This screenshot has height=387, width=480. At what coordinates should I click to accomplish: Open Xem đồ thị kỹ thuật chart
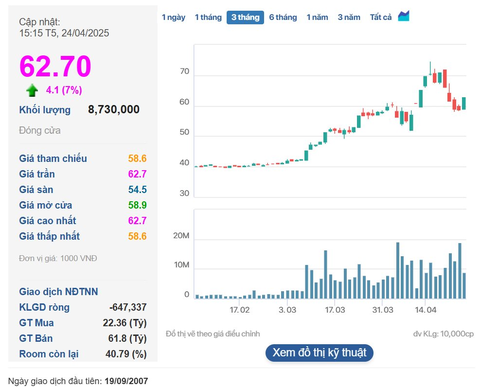(319, 353)
